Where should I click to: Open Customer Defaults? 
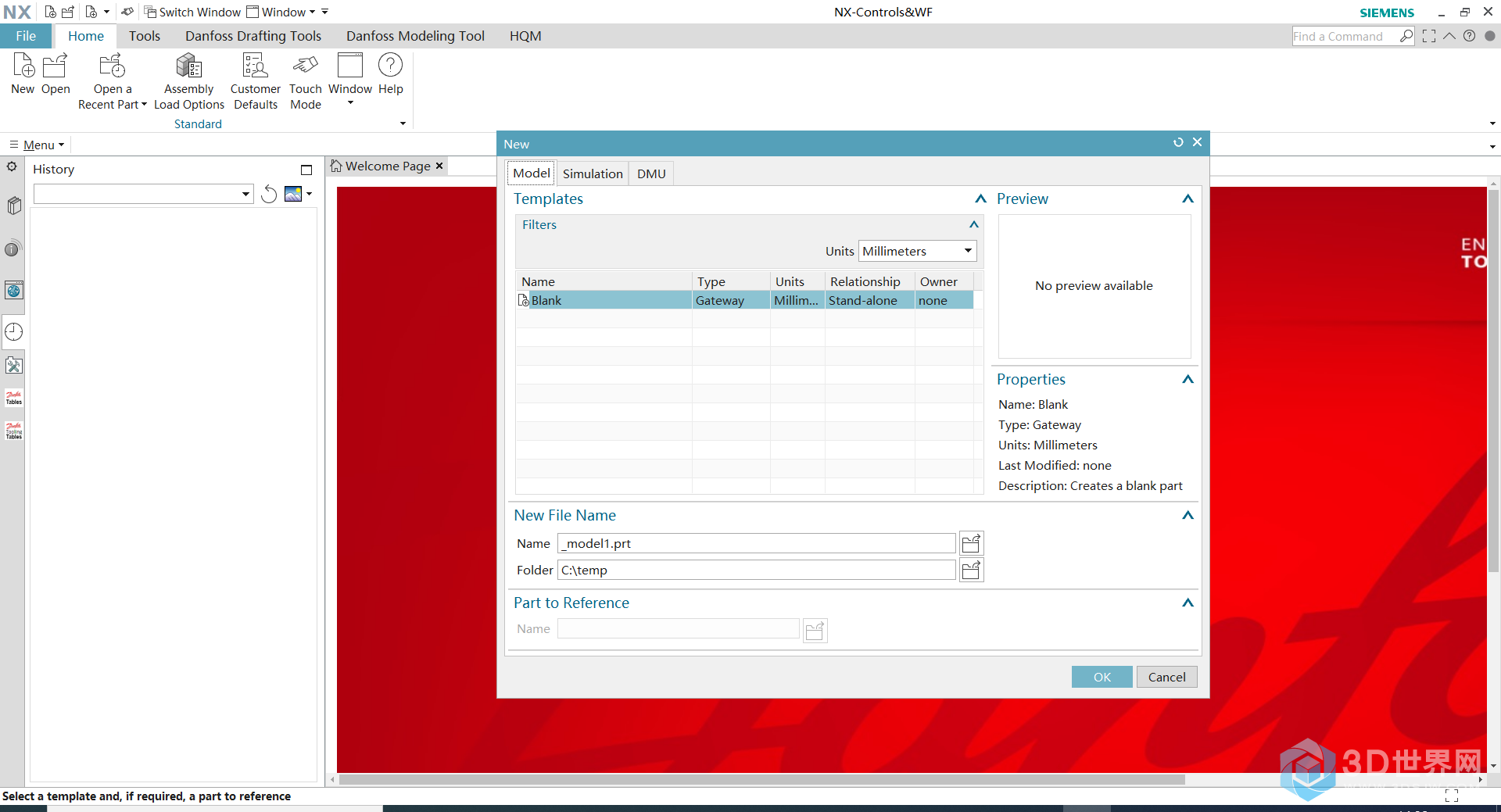coord(256,81)
